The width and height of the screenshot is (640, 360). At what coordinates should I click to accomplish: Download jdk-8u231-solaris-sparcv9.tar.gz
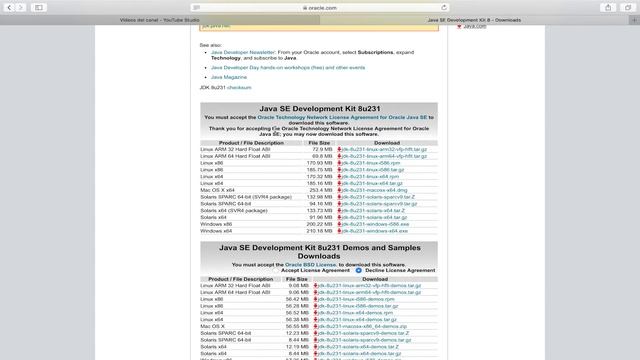tap(379, 204)
